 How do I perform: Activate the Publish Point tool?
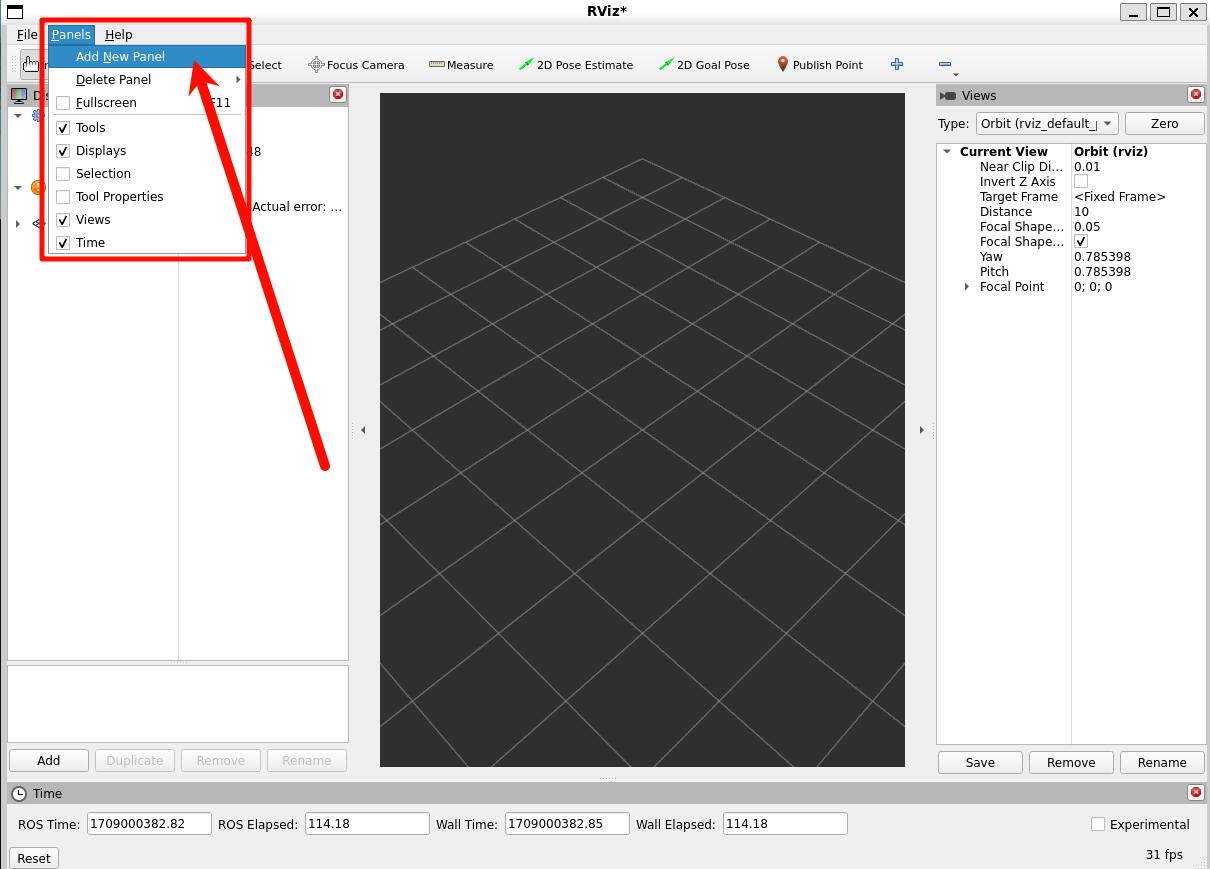click(x=819, y=65)
